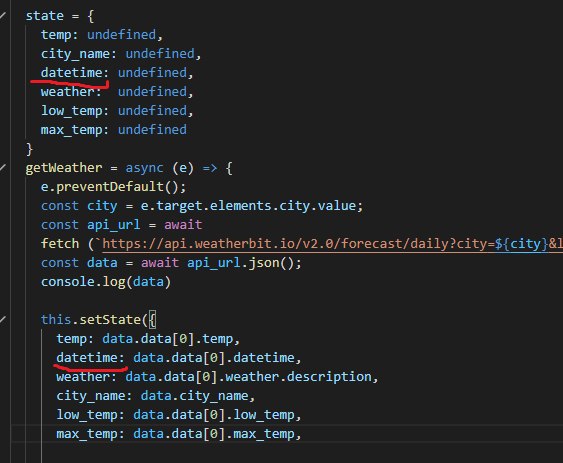Collapse the getWeather function fold arrow

[3, 168]
